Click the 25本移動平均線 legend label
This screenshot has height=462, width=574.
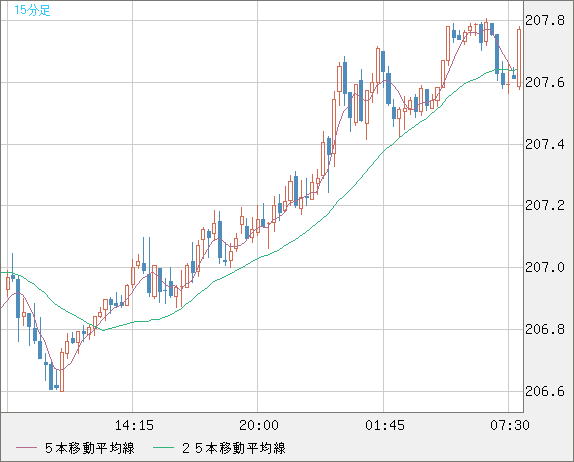coord(234,448)
